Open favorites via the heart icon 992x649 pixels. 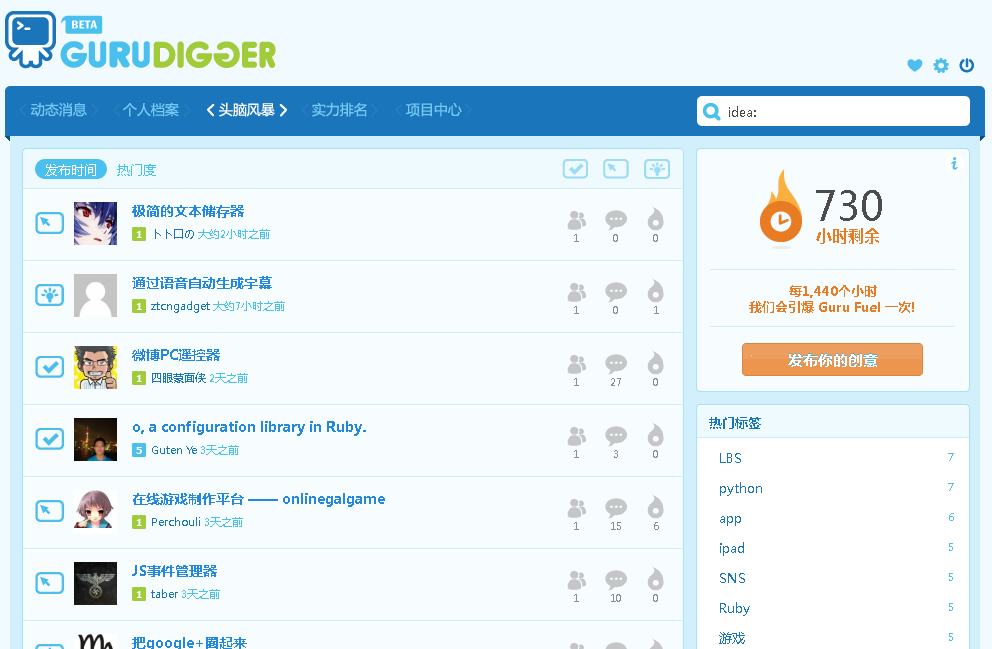(914, 65)
